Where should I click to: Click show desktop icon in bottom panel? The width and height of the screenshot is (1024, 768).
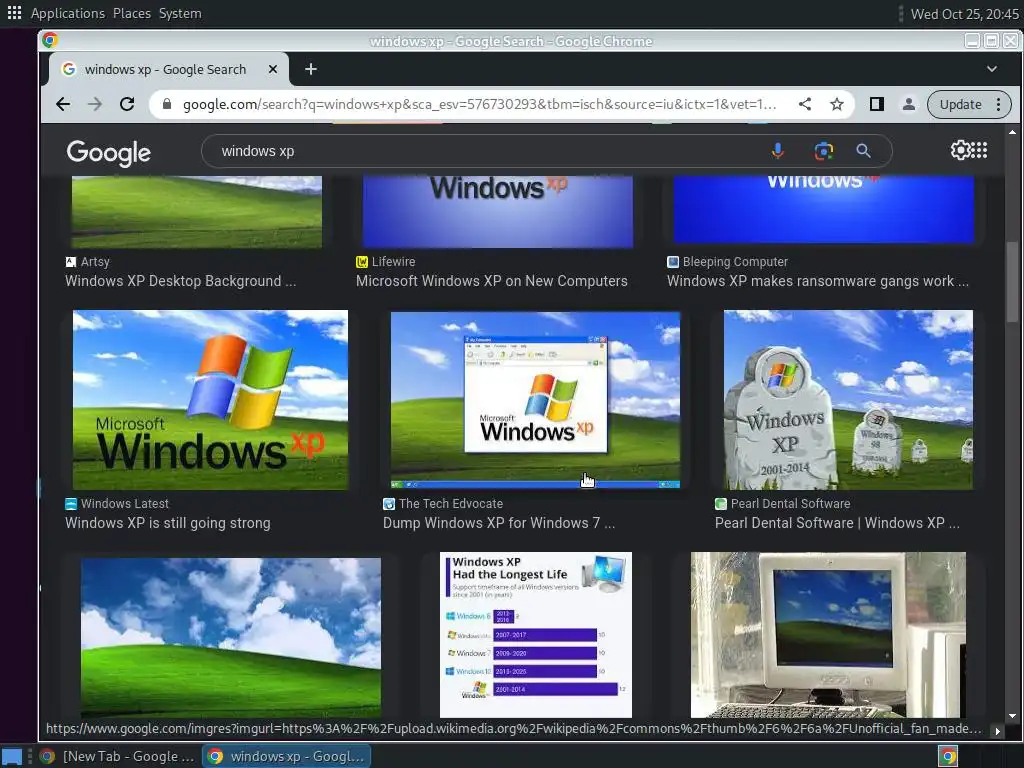pos(12,756)
